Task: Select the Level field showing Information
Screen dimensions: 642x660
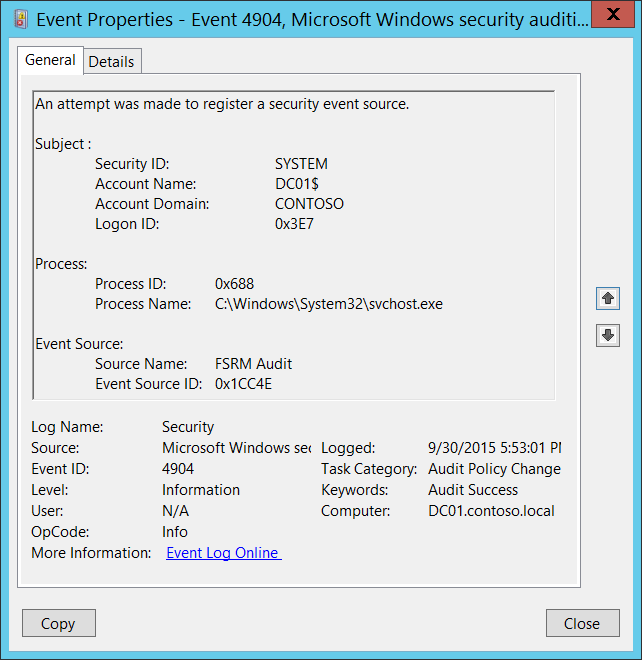Action: (x=201, y=490)
